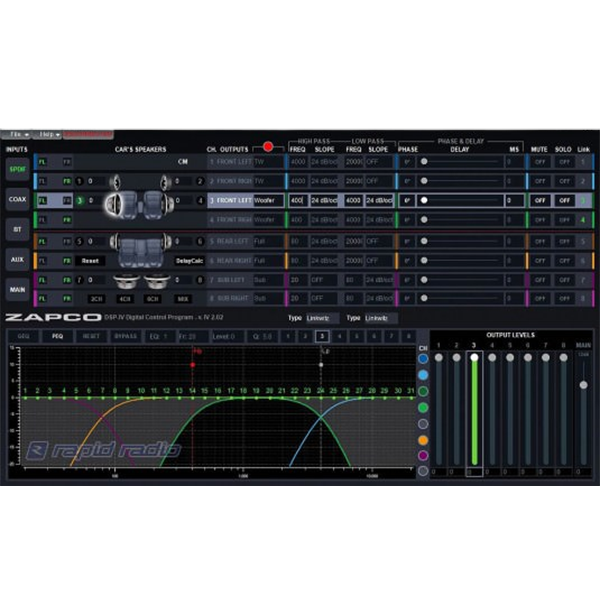The height and width of the screenshot is (600, 600).
Task: Select the front right woofer speaker icon
Action: 168,203
